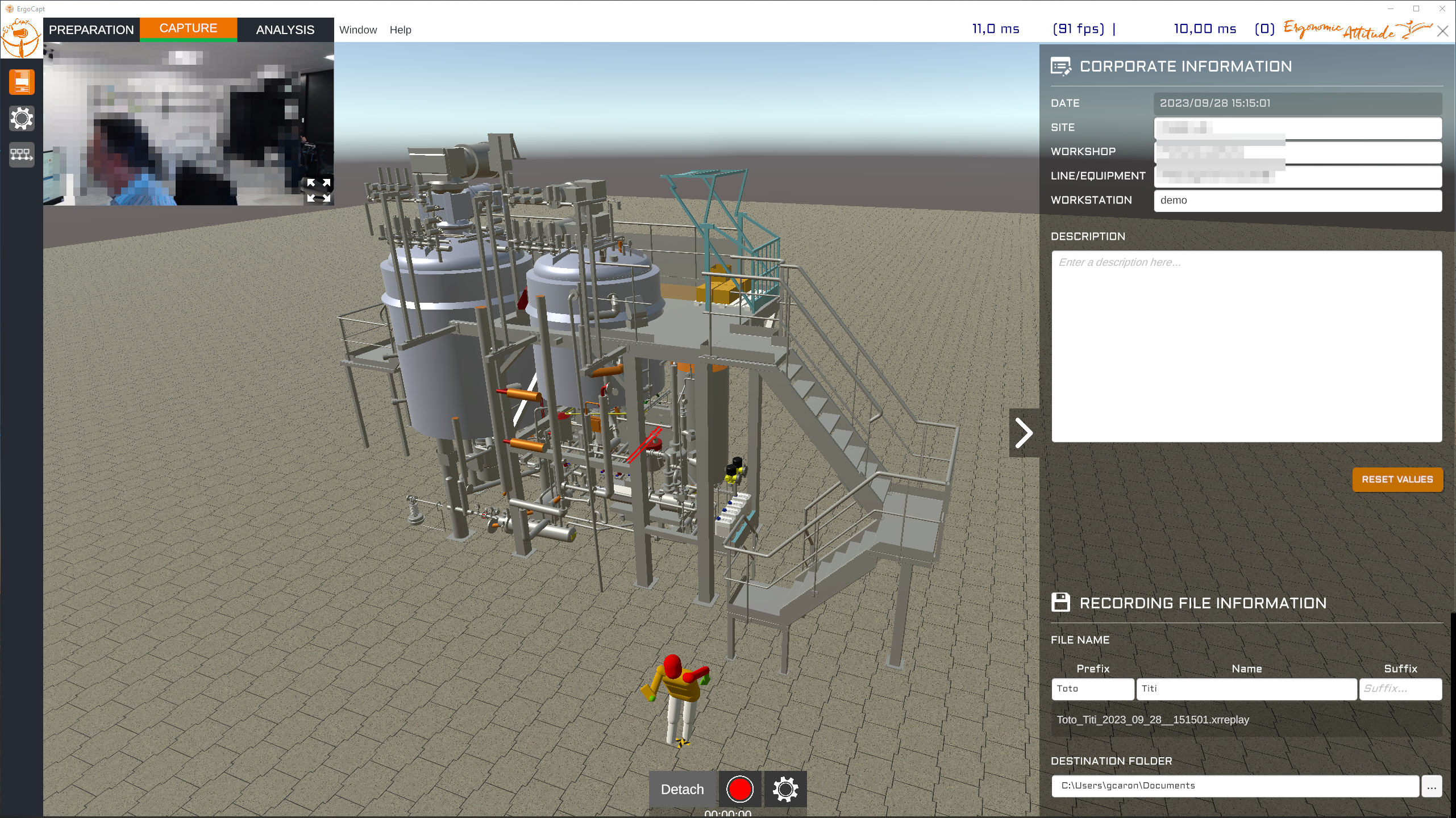Image resolution: width=1456 pixels, height=818 pixels.
Task: Open the Window menu
Action: (x=358, y=30)
